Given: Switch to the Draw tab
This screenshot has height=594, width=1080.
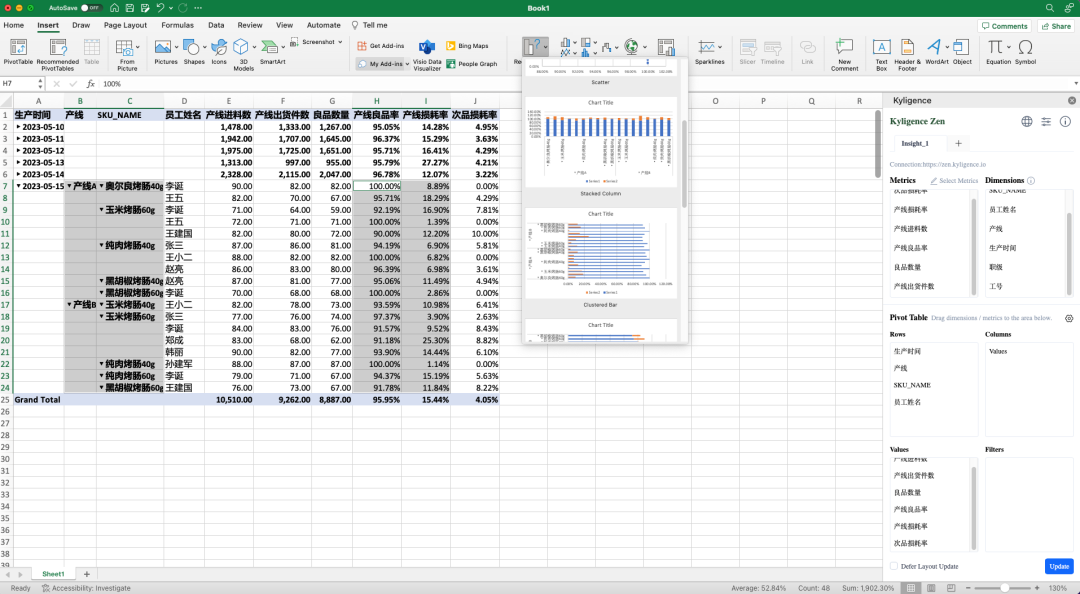Looking at the screenshot, I should click(81, 25).
